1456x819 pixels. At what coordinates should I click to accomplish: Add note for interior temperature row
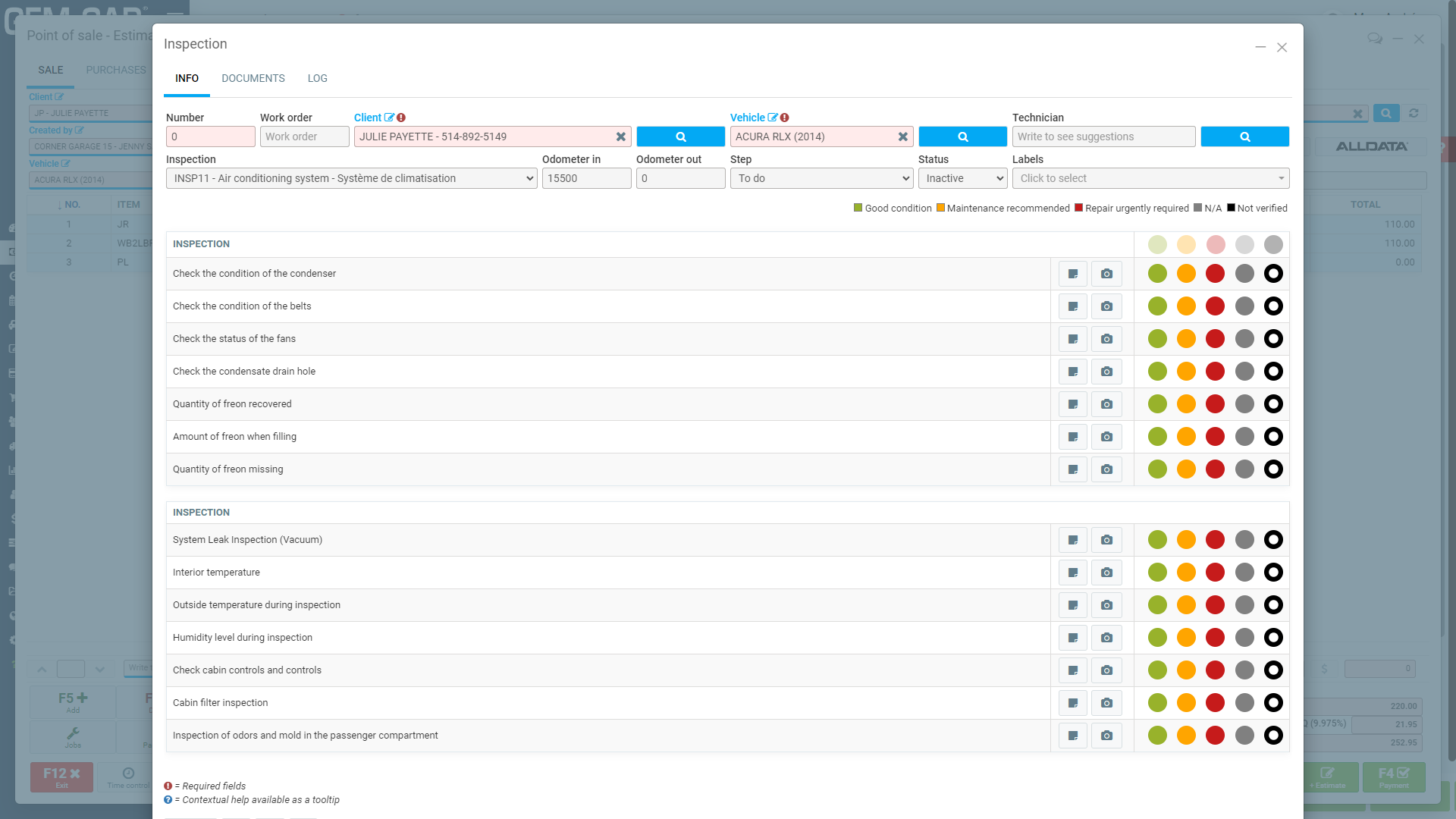1073,573
